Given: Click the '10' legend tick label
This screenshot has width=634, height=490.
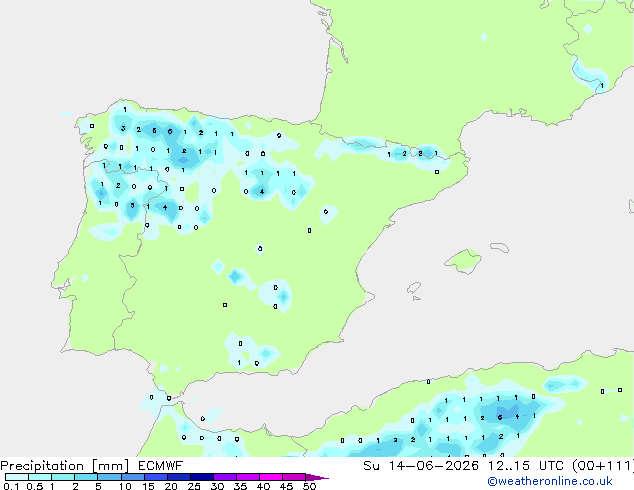Looking at the screenshot, I should 125,486.
